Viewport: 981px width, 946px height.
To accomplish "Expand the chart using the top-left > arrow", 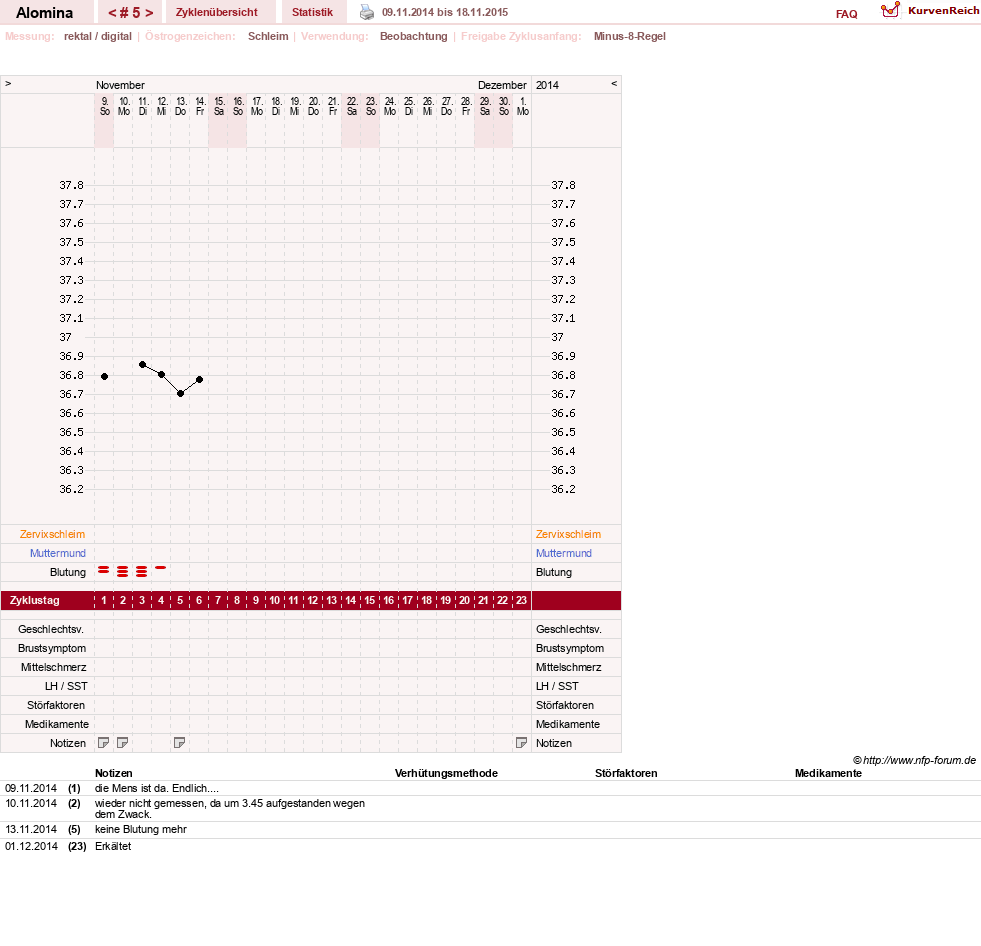I will (8, 83).
